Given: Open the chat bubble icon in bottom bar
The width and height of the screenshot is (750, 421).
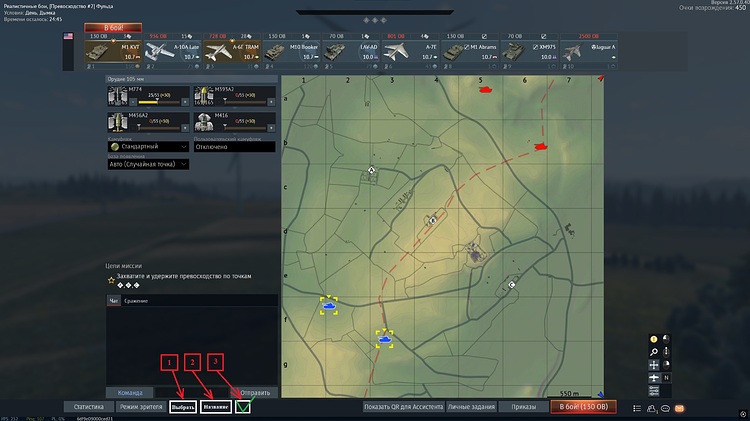Looking at the screenshot, I should [x=665, y=408].
